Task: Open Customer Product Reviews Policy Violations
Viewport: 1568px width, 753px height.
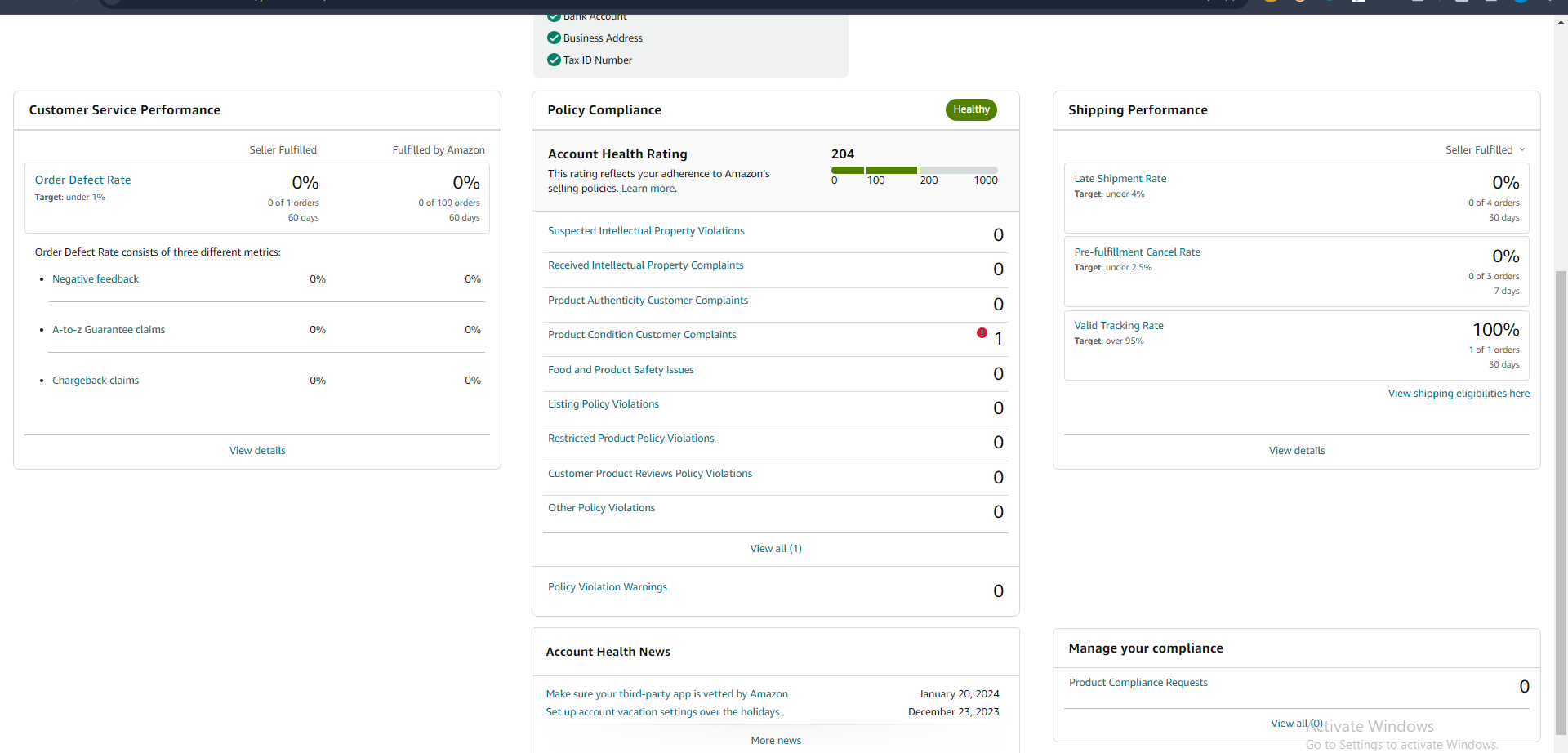Action: coord(650,474)
